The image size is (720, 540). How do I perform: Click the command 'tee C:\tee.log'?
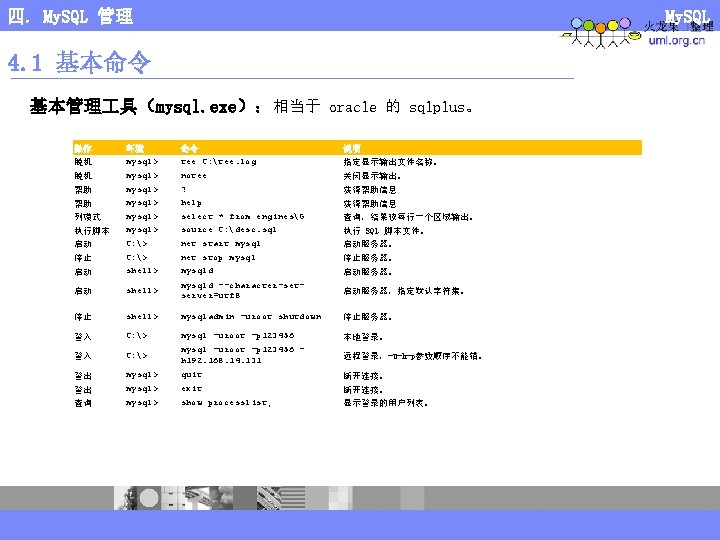coord(219,162)
